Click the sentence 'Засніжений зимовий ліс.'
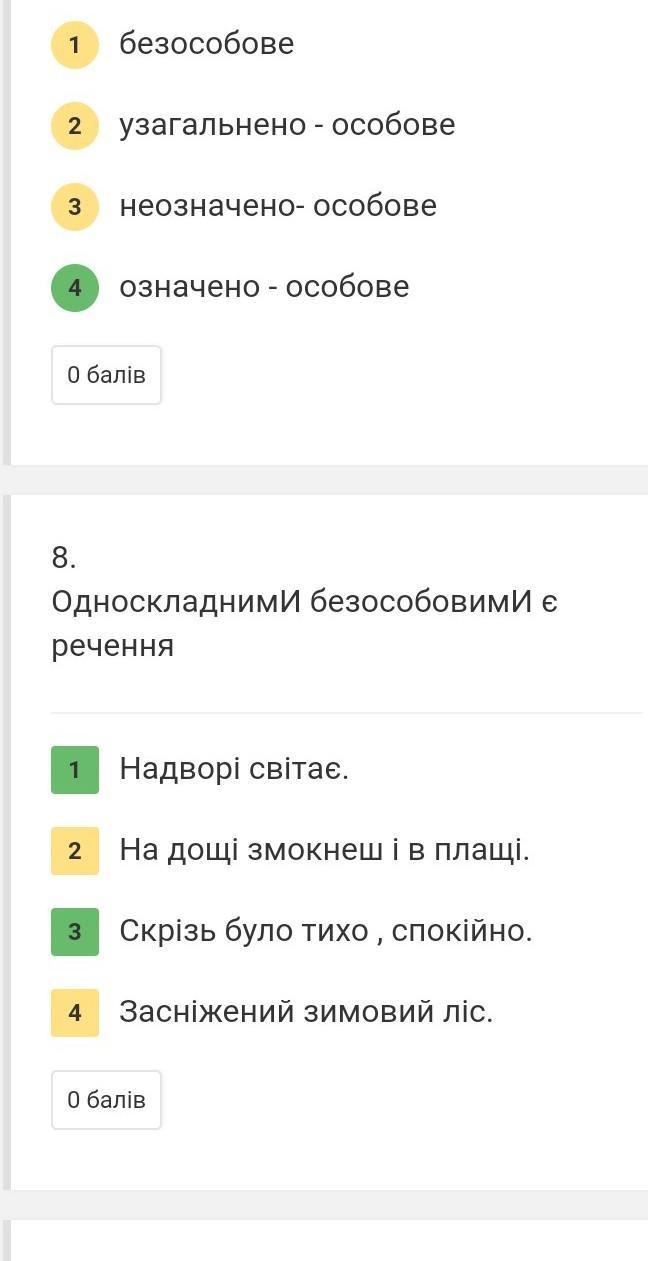 tap(307, 1012)
